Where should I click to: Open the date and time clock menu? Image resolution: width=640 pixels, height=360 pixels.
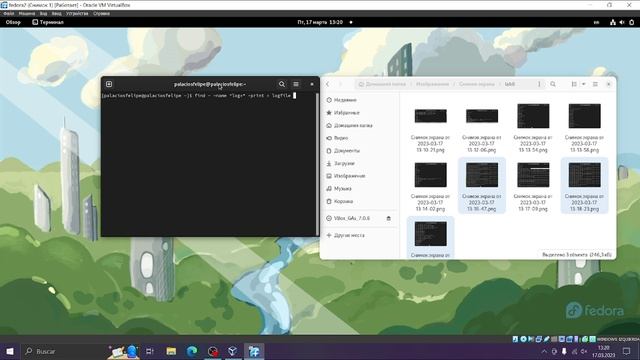click(x=320, y=22)
